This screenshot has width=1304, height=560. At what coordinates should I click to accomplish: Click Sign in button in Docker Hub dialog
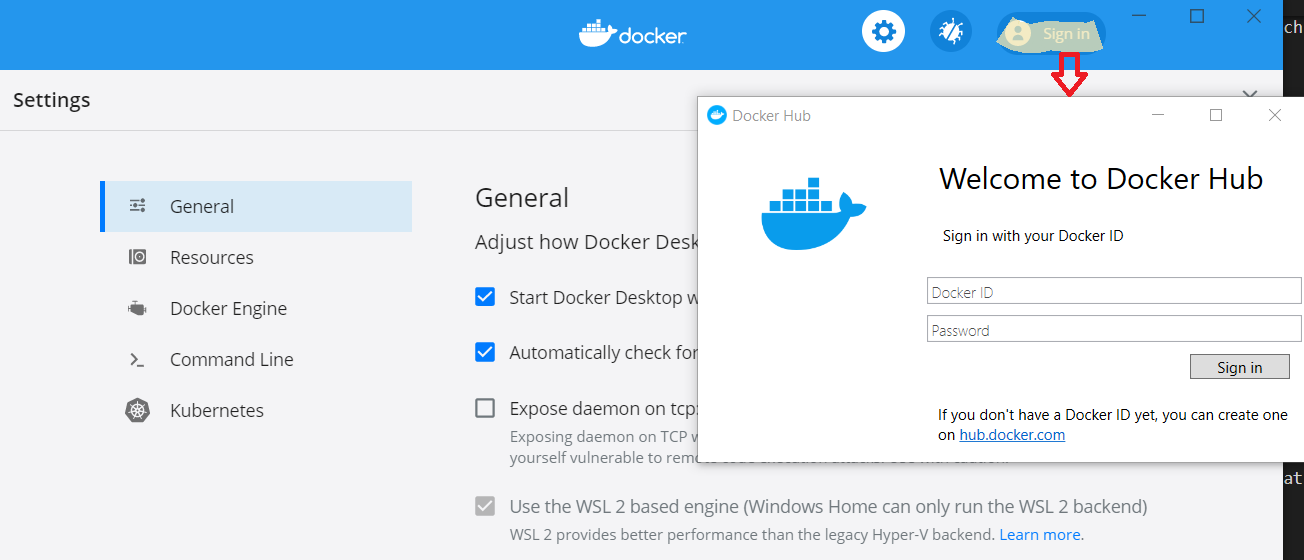(1239, 367)
